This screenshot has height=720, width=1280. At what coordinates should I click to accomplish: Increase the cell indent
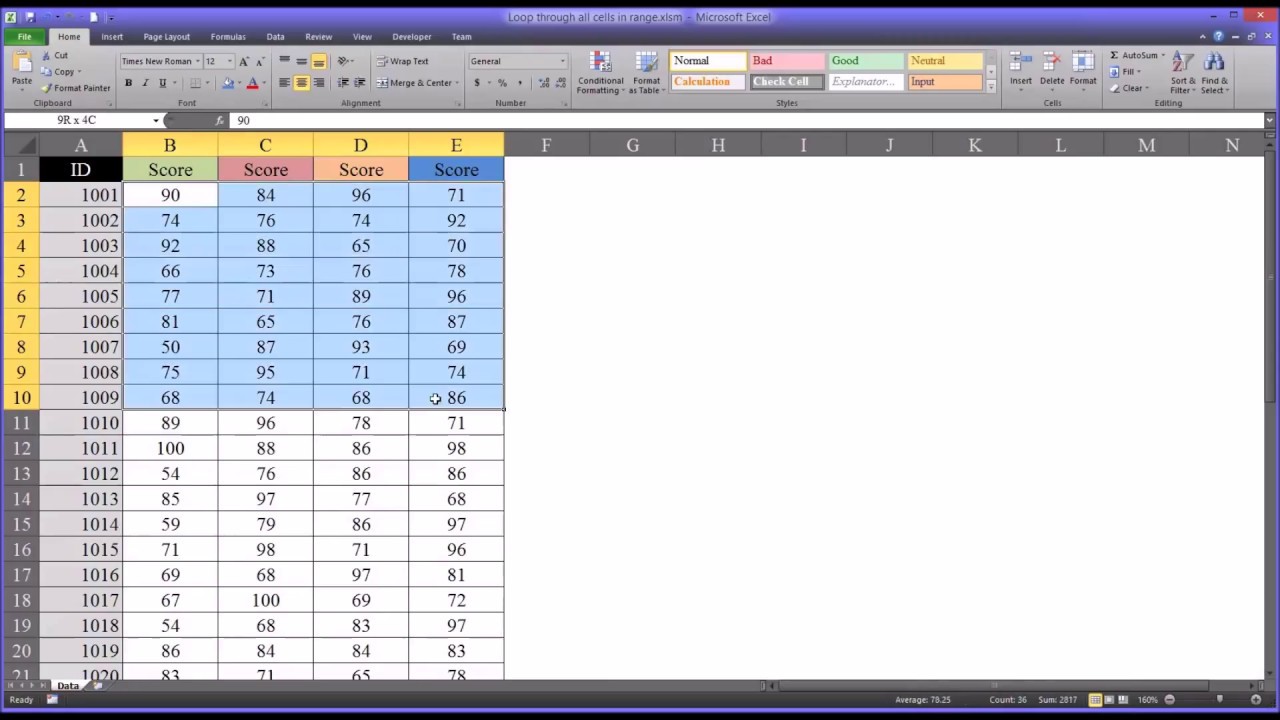359,83
